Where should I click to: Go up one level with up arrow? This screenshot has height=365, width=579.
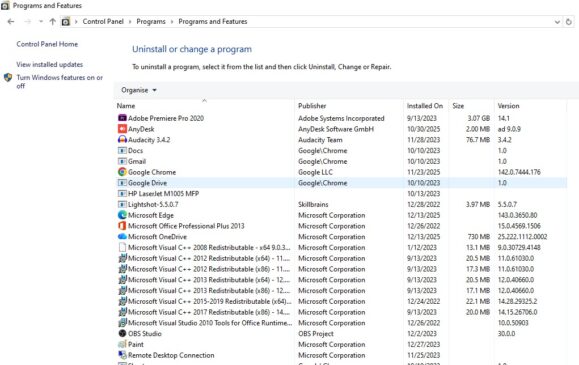point(52,21)
